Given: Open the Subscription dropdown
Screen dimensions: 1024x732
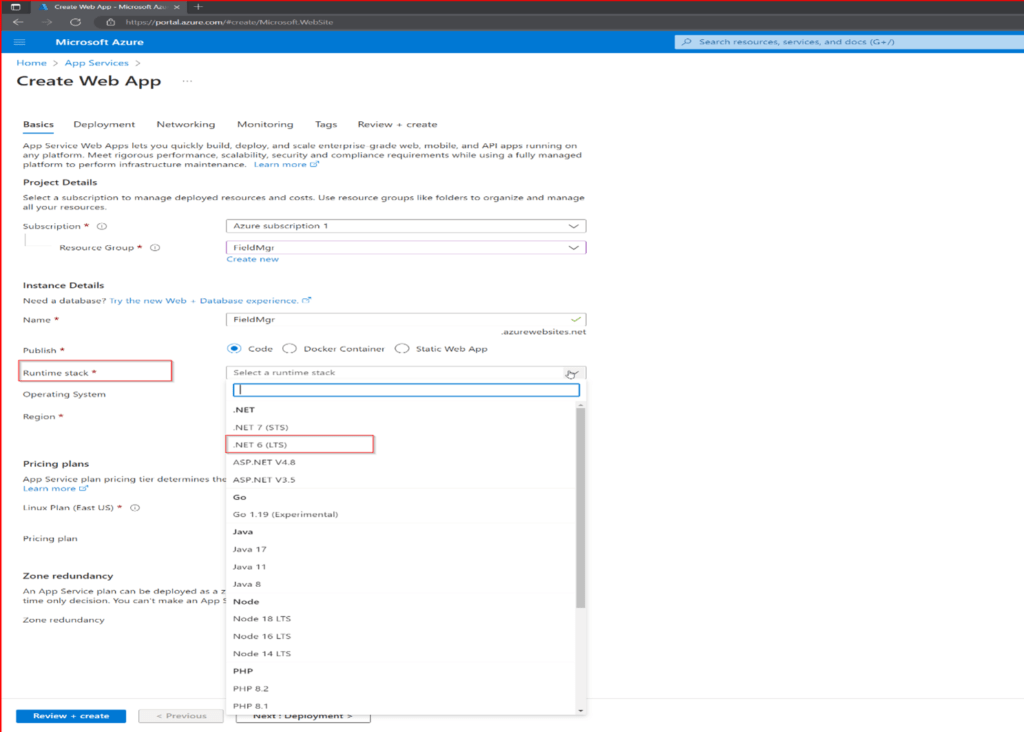Looking at the screenshot, I should point(406,226).
